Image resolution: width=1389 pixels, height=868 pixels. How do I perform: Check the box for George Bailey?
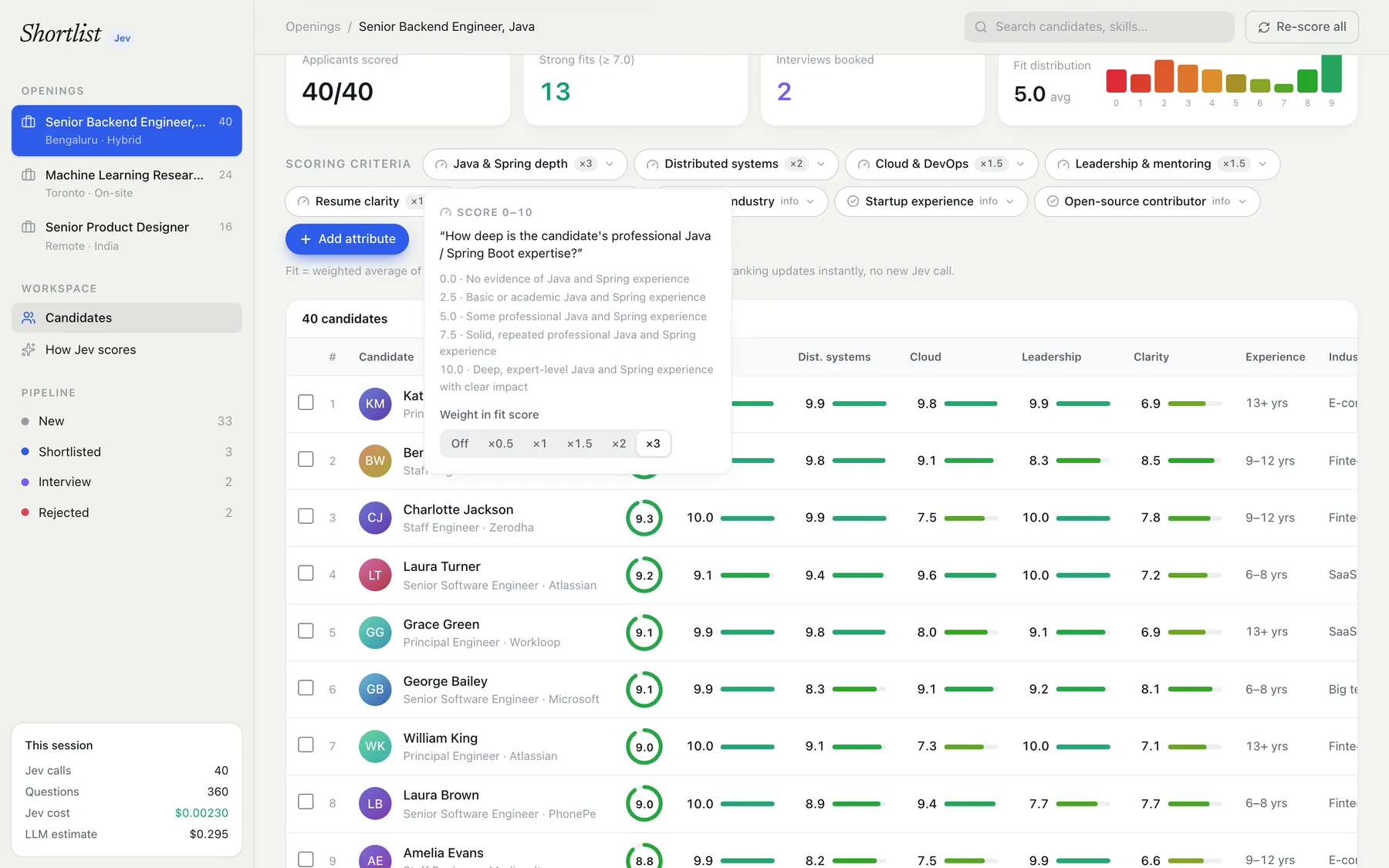point(306,688)
